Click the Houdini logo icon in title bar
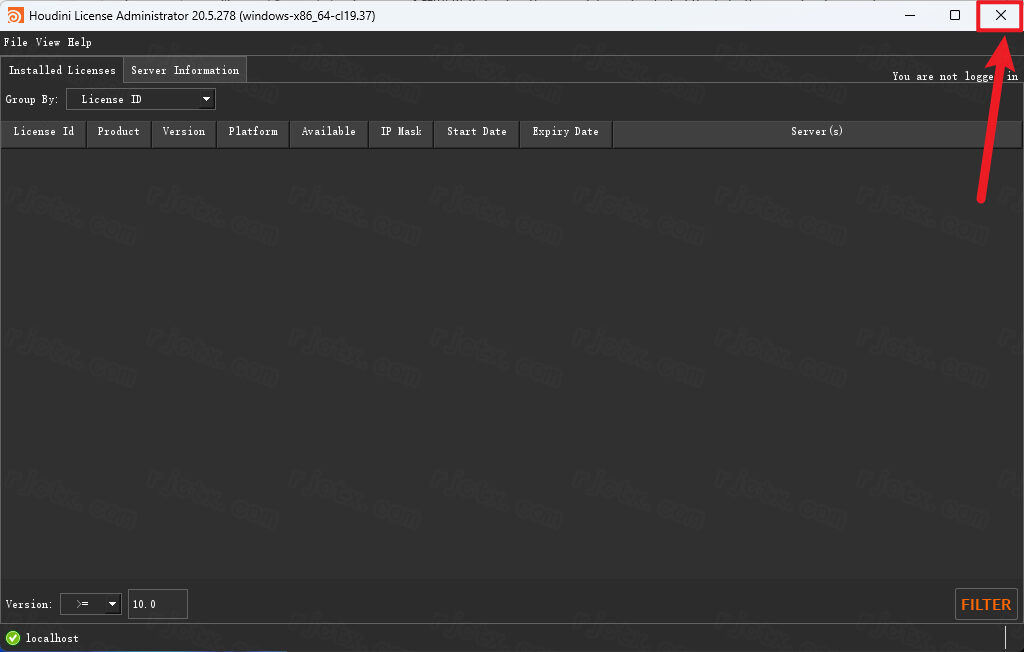 pyautogui.click(x=15, y=16)
